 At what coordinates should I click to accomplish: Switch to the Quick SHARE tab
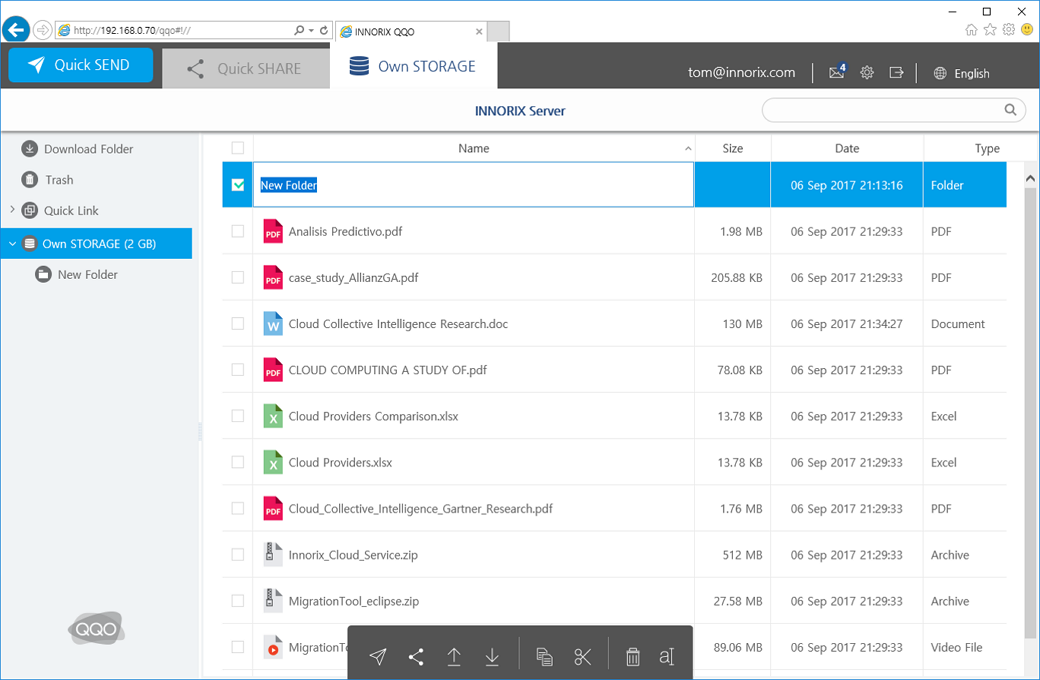tap(245, 68)
